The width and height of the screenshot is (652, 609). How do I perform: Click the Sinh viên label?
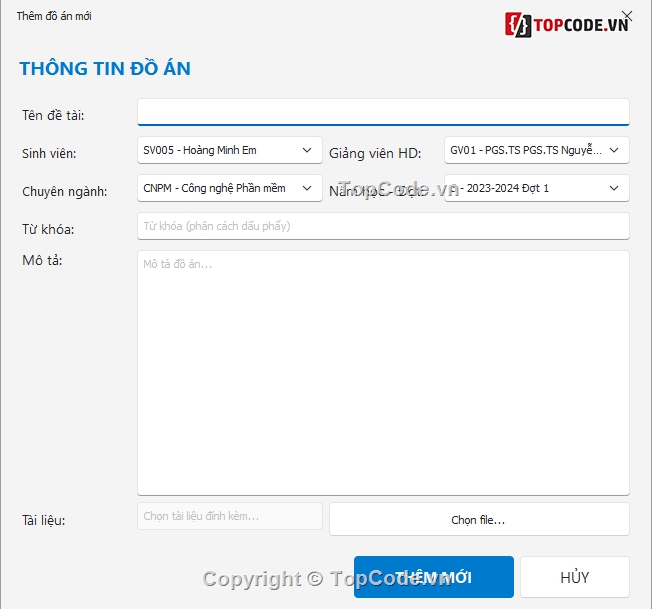coord(49,153)
